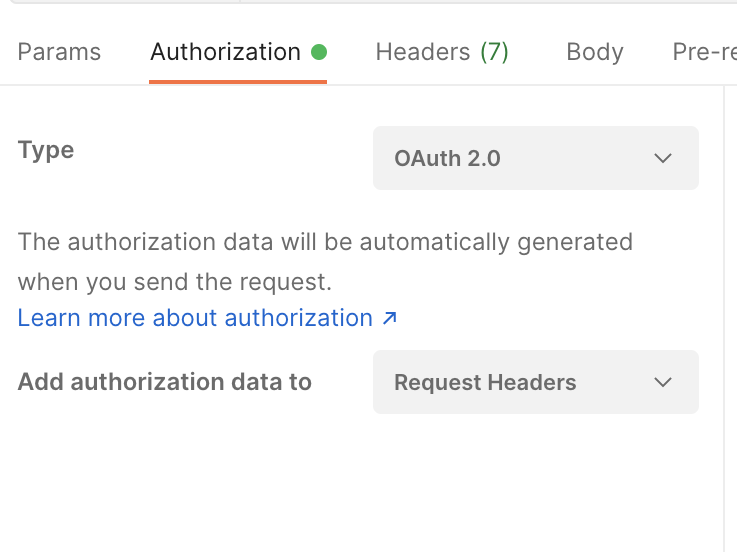
Task: Click the green (7) headers count
Action: (x=494, y=52)
